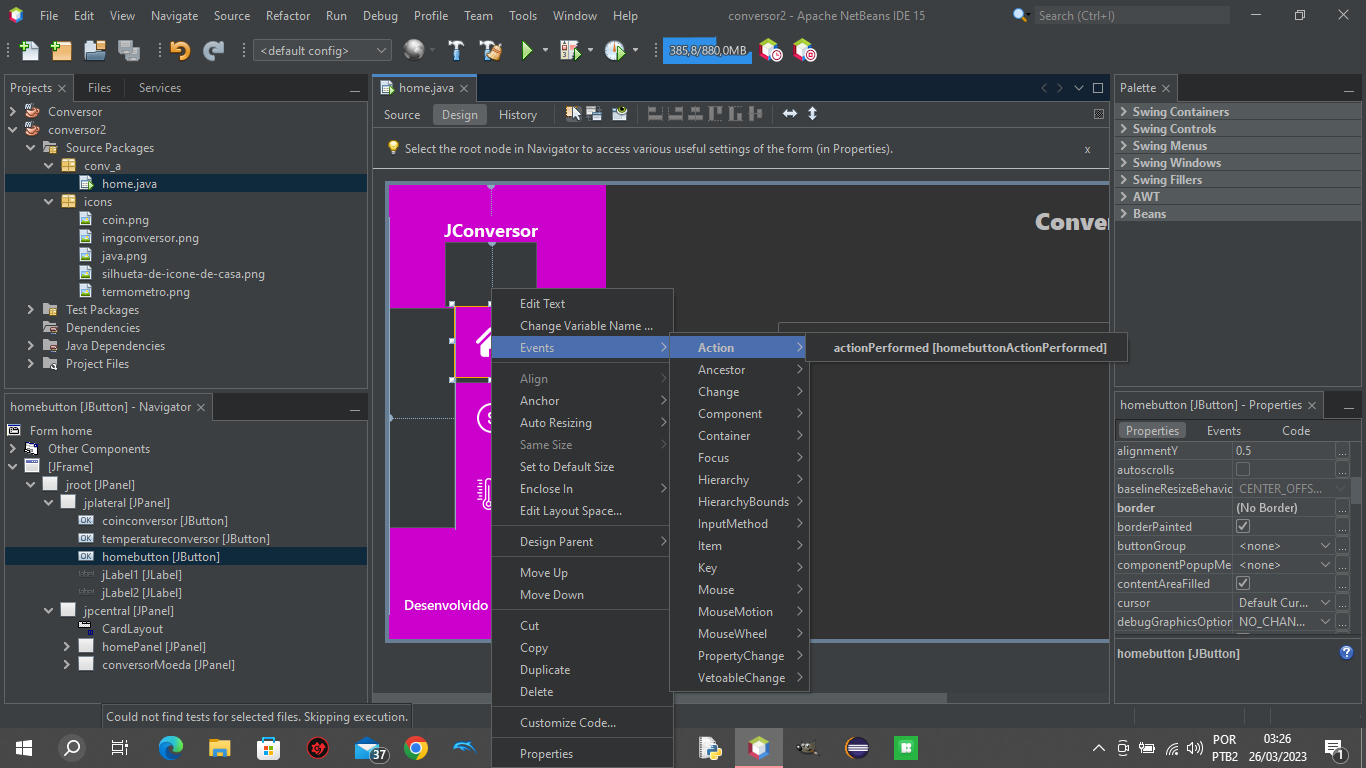Open the Mail app with 37 badge

tap(368, 747)
